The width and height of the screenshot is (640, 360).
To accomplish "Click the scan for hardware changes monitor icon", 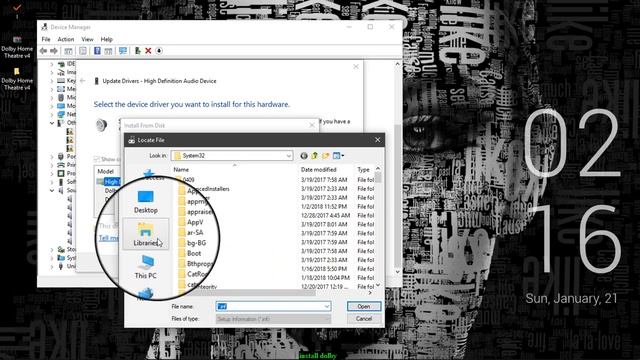I will (122, 51).
